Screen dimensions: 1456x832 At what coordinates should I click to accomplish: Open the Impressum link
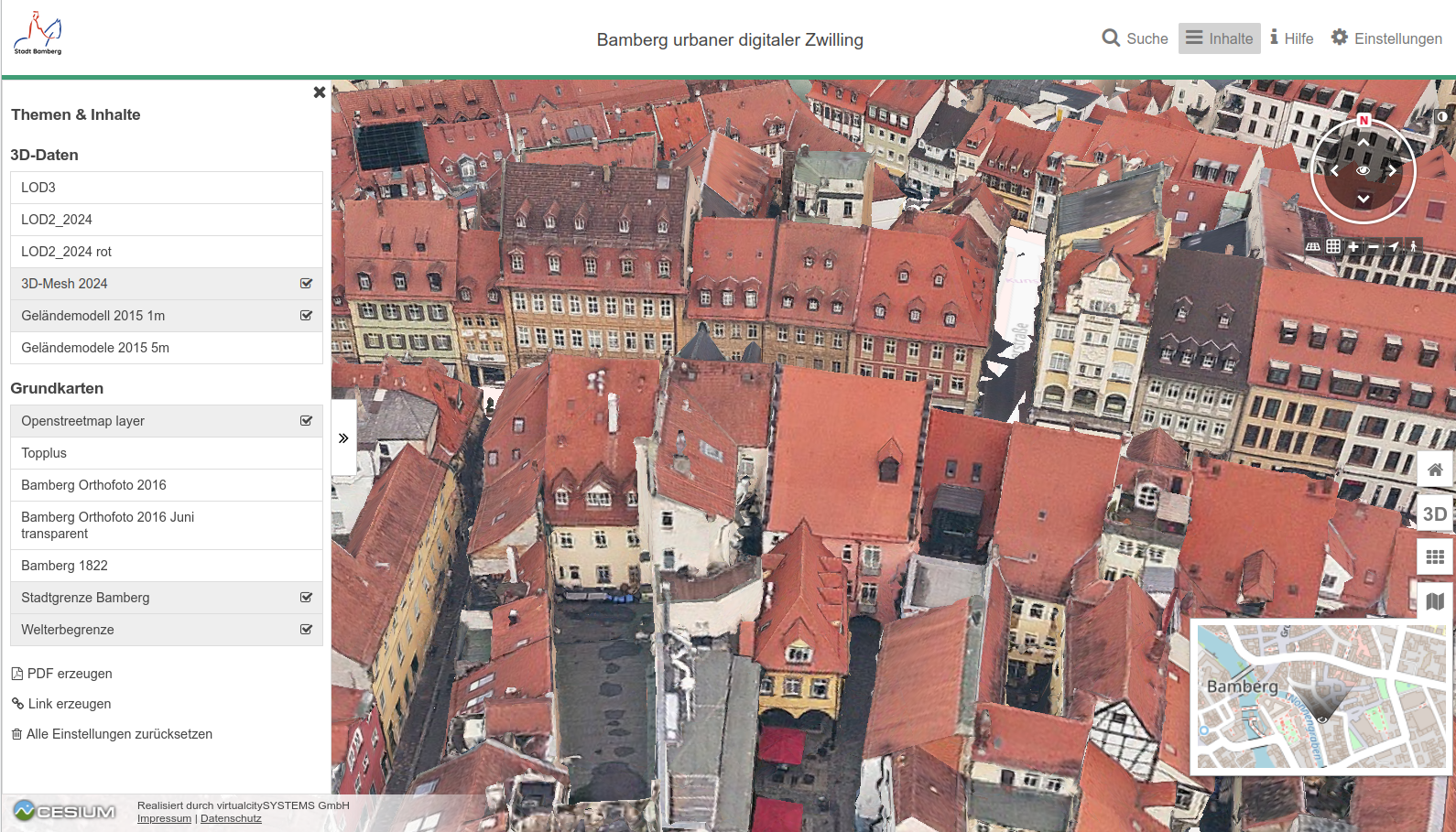[164, 819]
